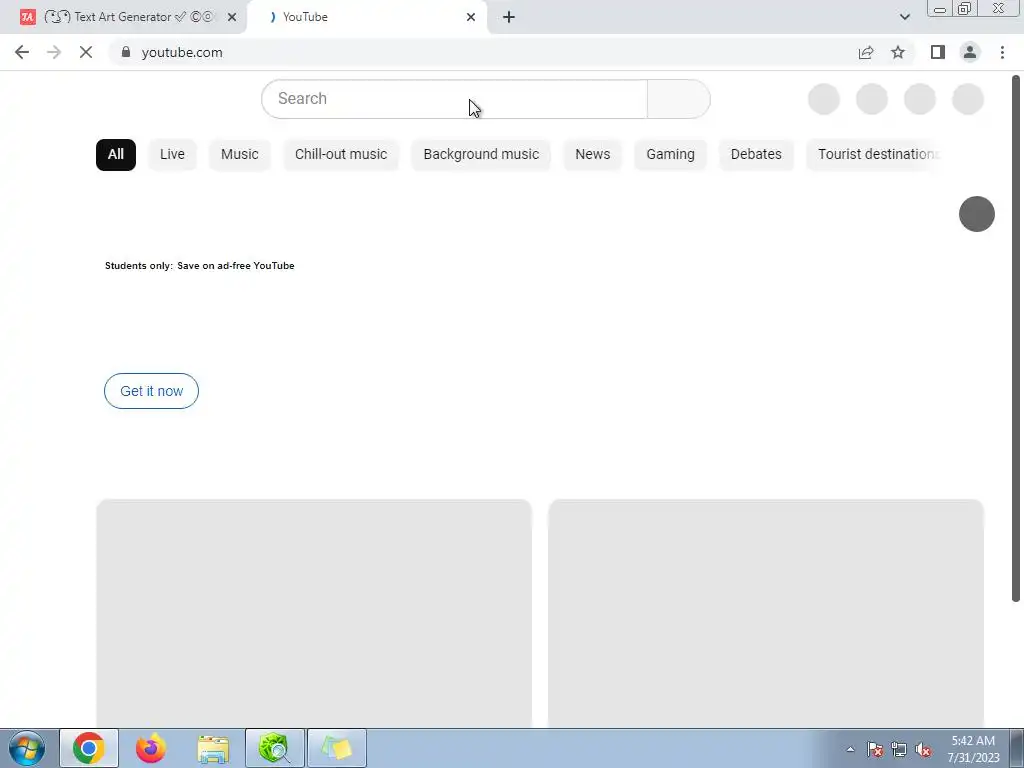Screen dimensions: 1024x768
Task: Open Chrome side panel
Action: [938, 52]
